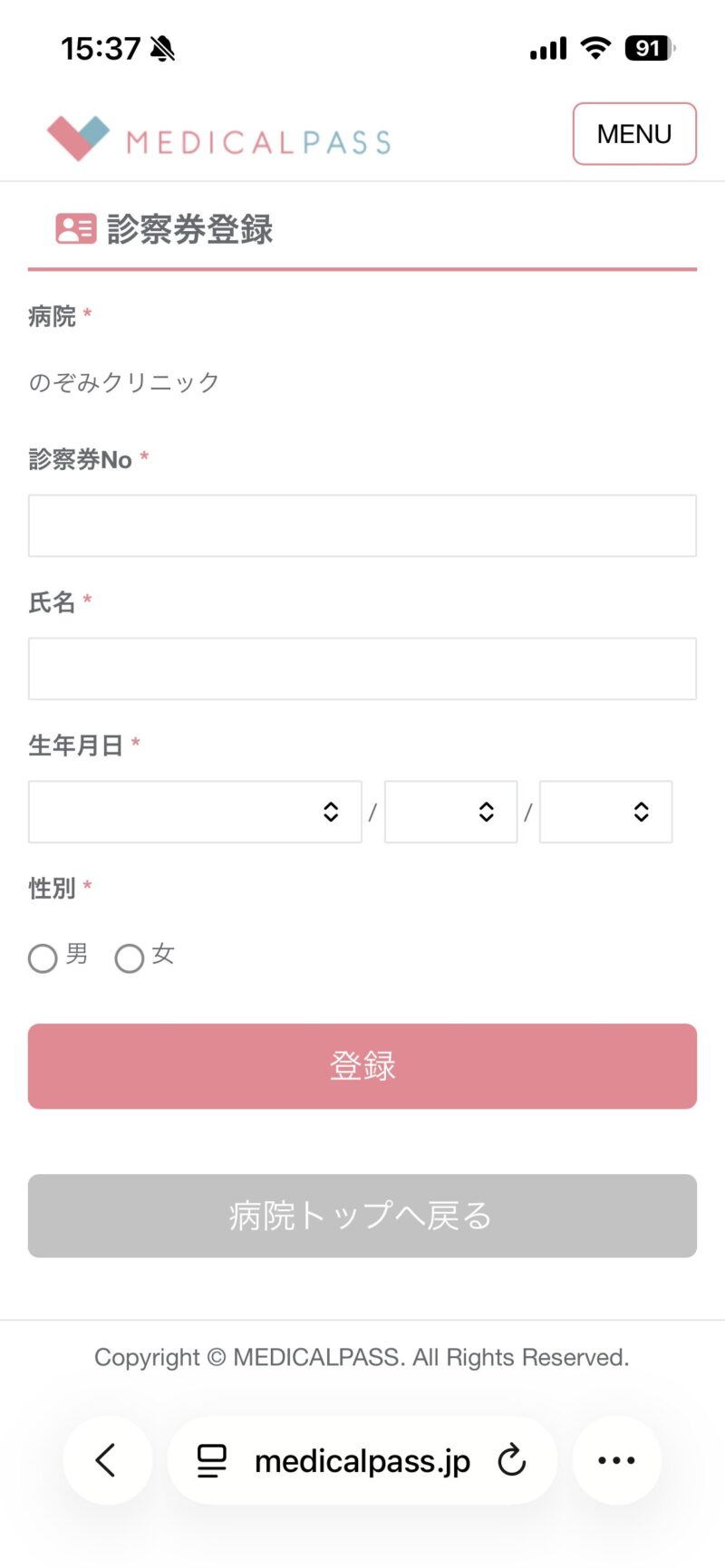Select the 女 radio button

coord(130,958)
